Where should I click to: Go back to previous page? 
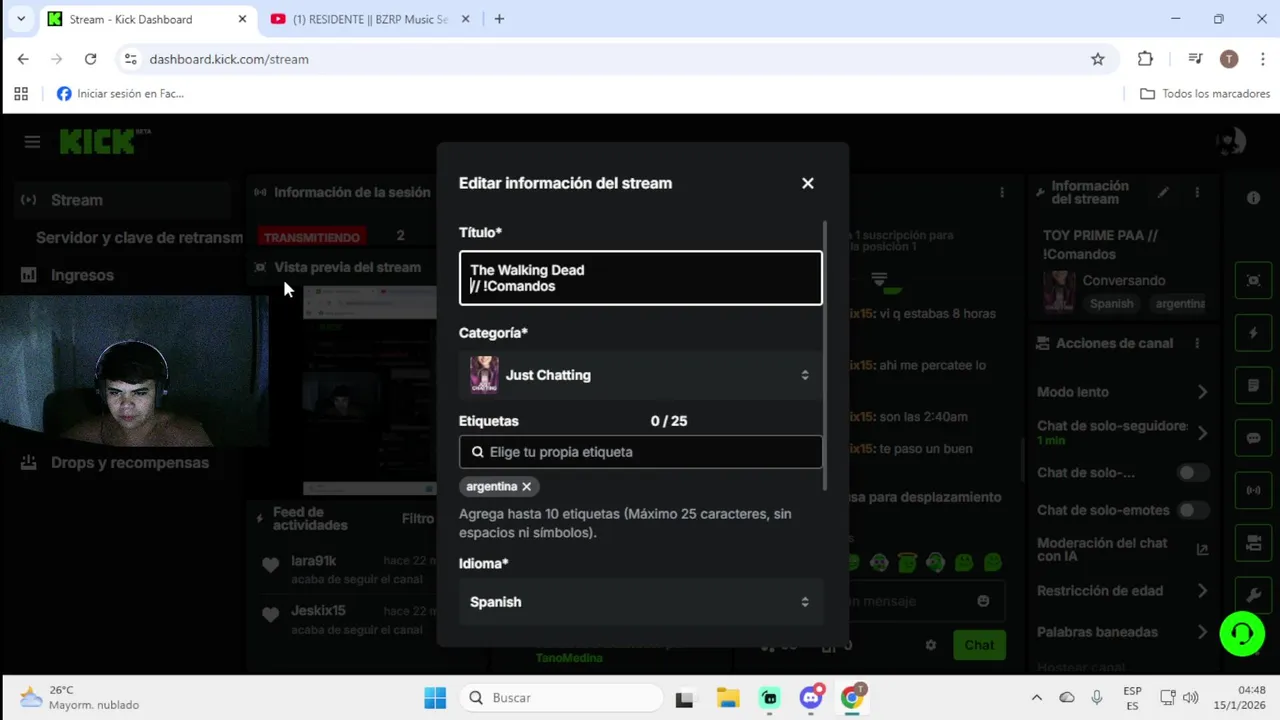23,59
